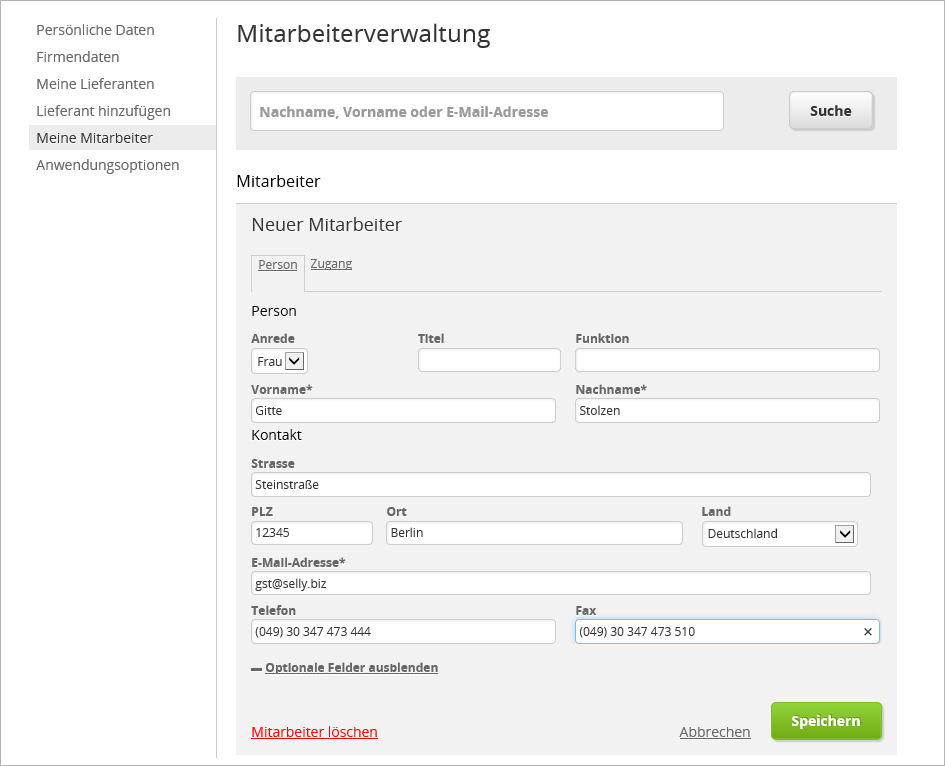Image resolution: width=945 pixels, height=766 pixels.
Task: Focus the Funktion text field
Action: 727,360
